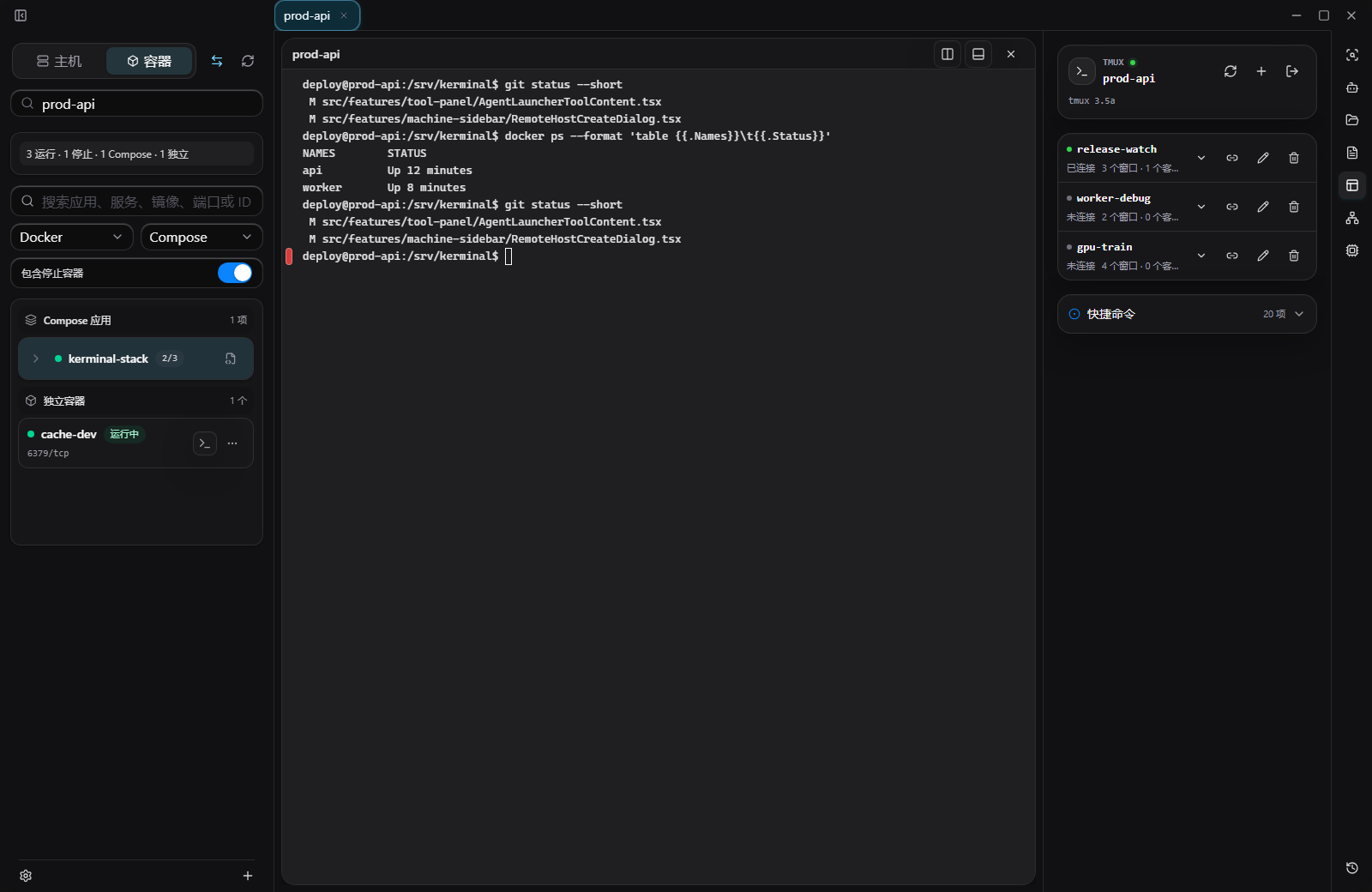Click the link icon for release-watch
This screenshot has height=892, width=1372.
pyautogui.click(x=1232, y=158)
